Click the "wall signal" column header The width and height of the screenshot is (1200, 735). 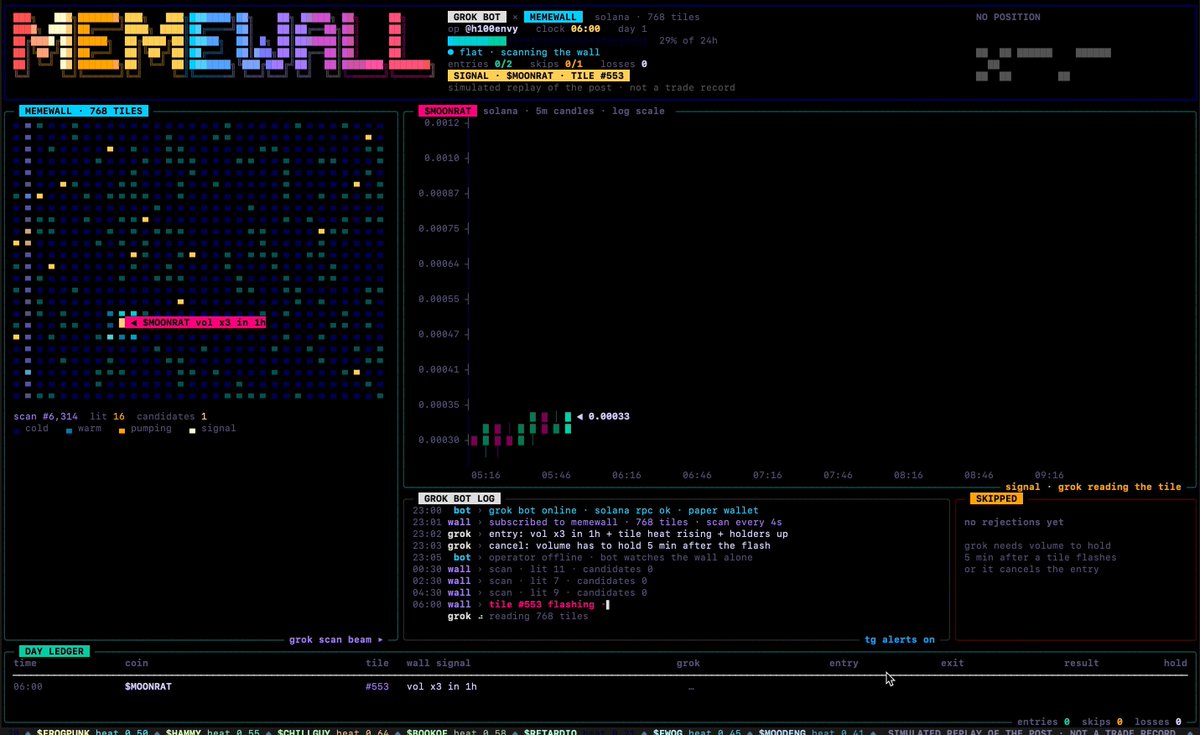(438, 663)
